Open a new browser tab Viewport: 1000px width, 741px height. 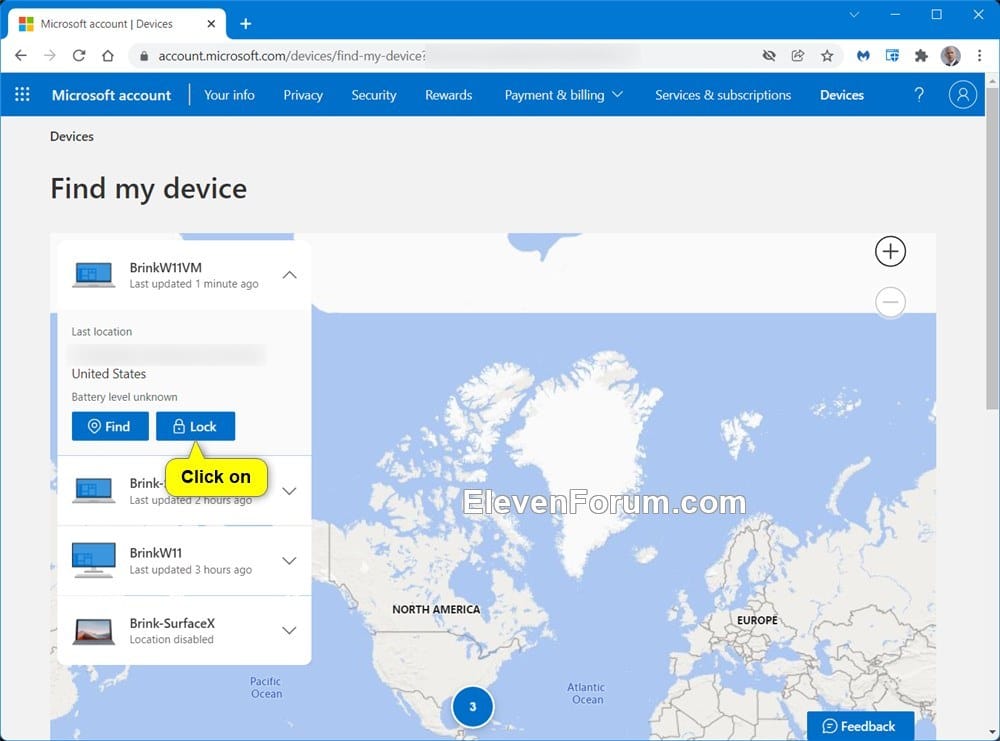246,24
